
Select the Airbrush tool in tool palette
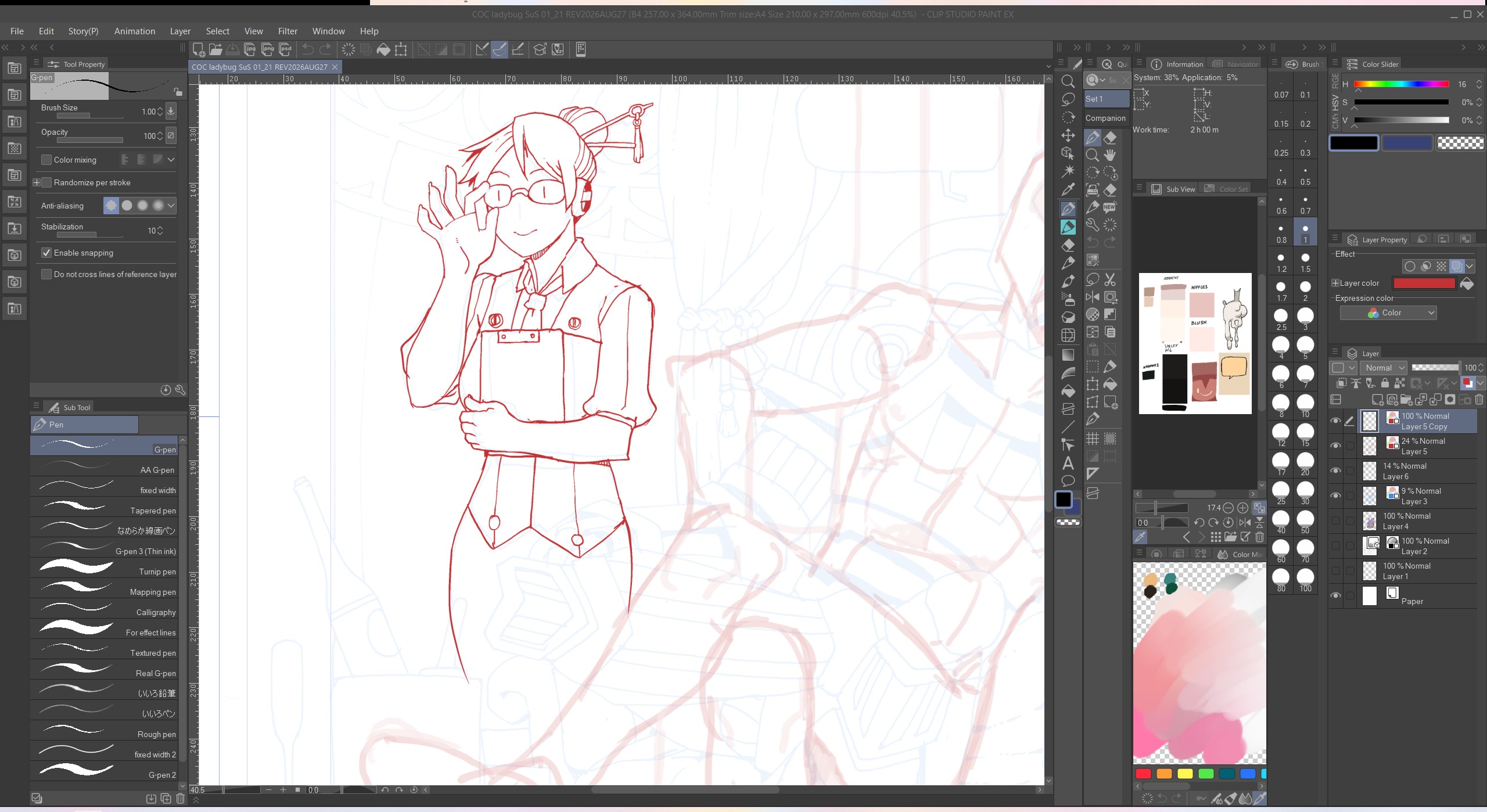pyautogui.click(x=1068, y=299)
